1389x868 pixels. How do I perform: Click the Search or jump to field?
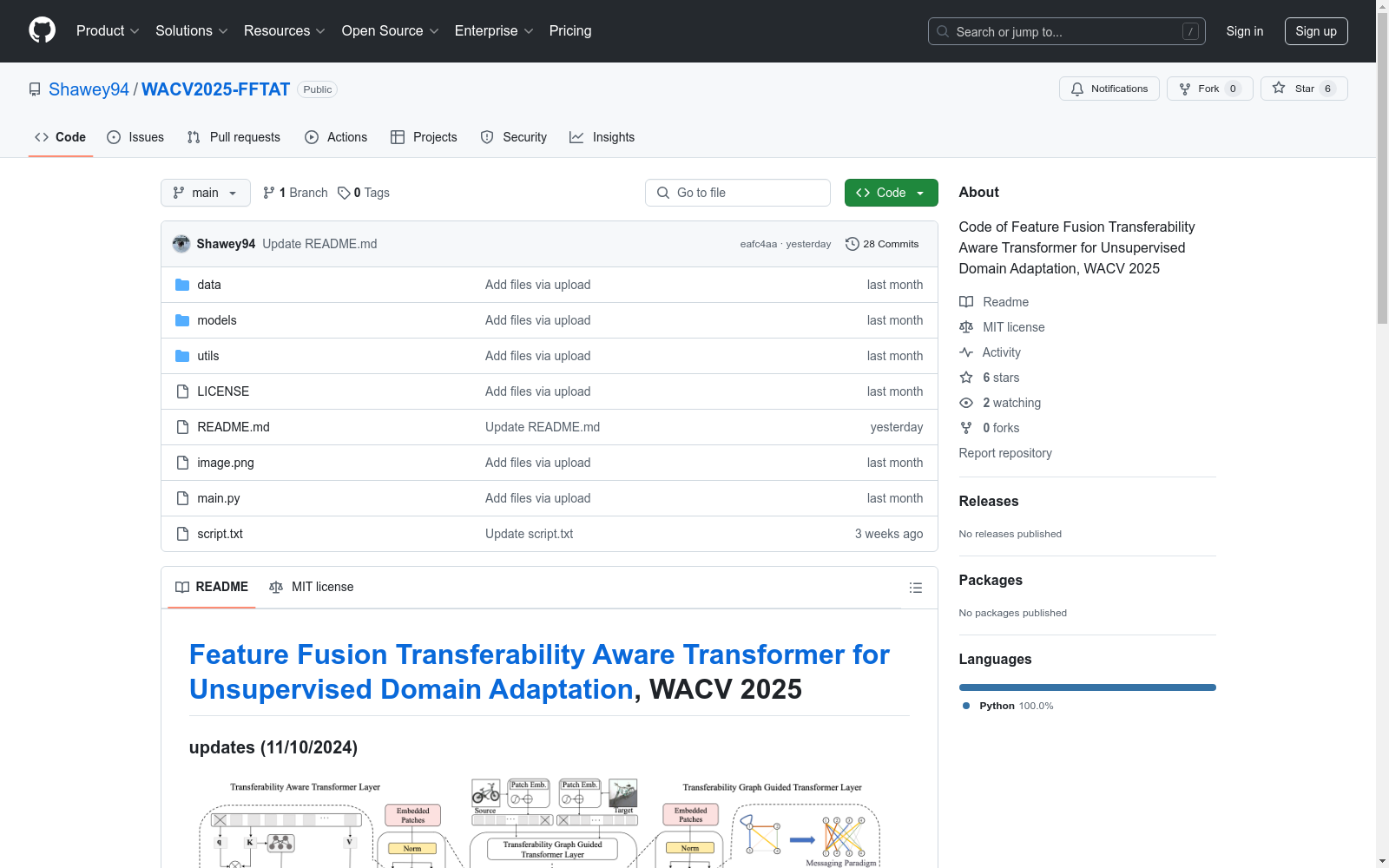click(1066, 31)
